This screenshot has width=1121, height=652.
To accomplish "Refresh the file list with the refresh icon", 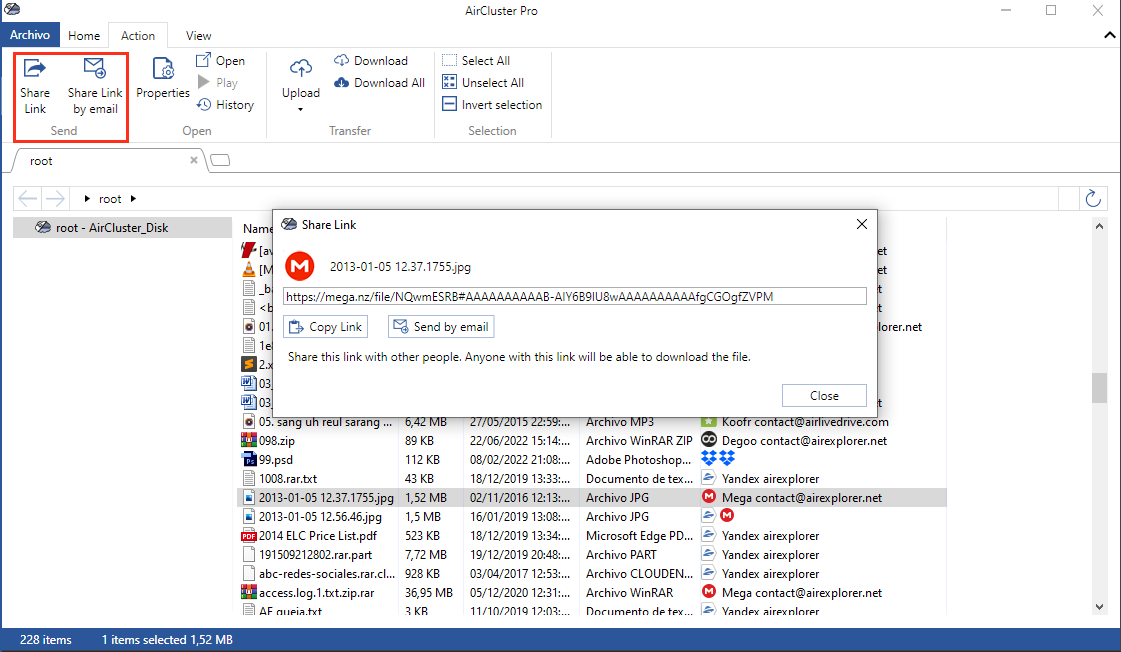I will (x=1093, y=198).
